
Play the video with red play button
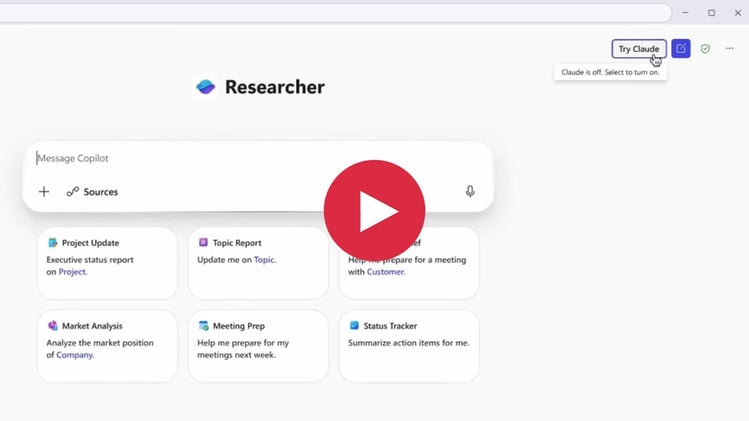(374, 210)
